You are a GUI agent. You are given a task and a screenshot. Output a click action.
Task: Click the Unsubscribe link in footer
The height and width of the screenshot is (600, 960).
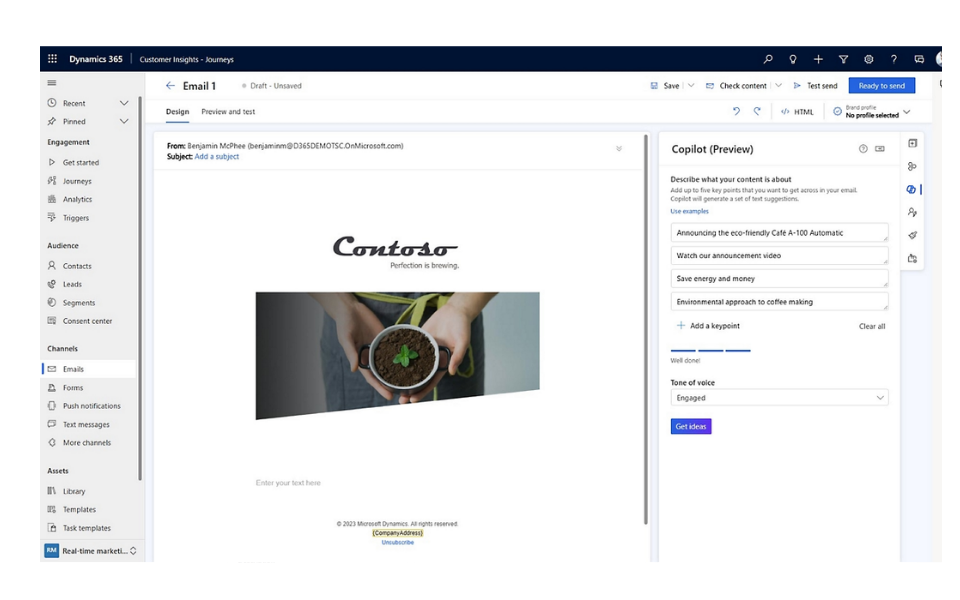pyautogui.click(x=398, y=542)
